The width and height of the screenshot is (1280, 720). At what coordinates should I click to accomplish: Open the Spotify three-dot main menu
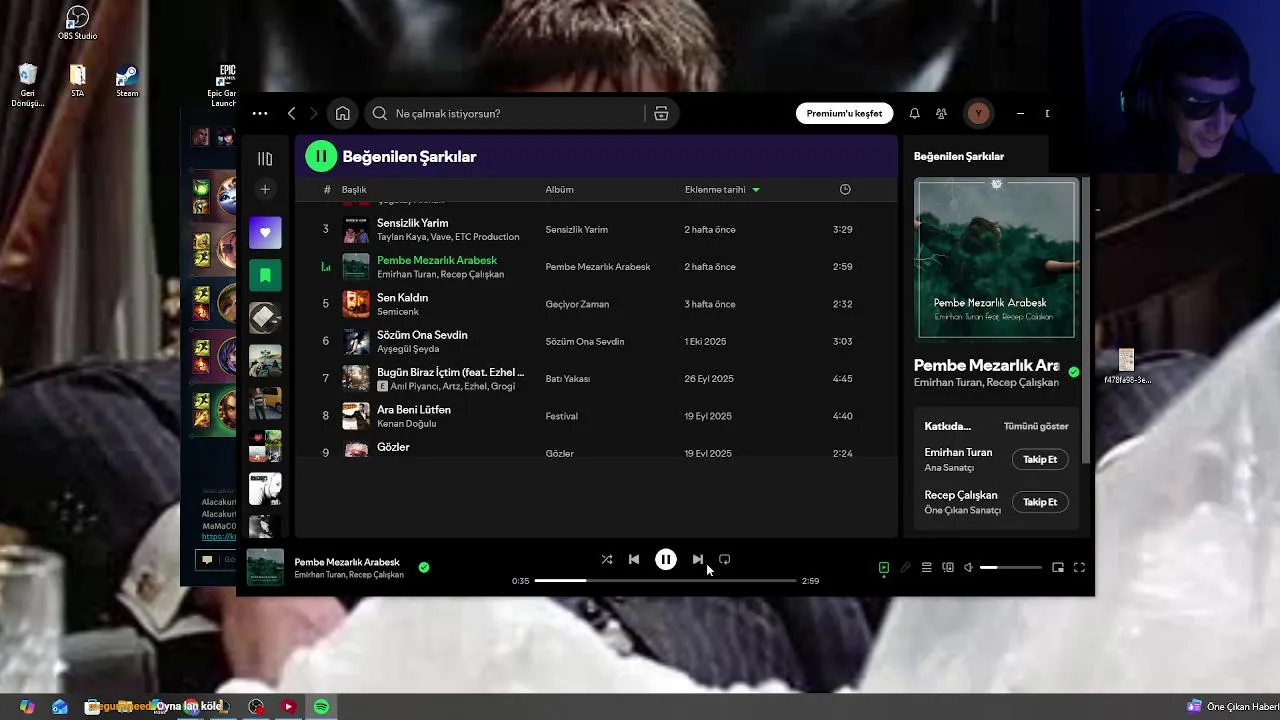[260, 114]
